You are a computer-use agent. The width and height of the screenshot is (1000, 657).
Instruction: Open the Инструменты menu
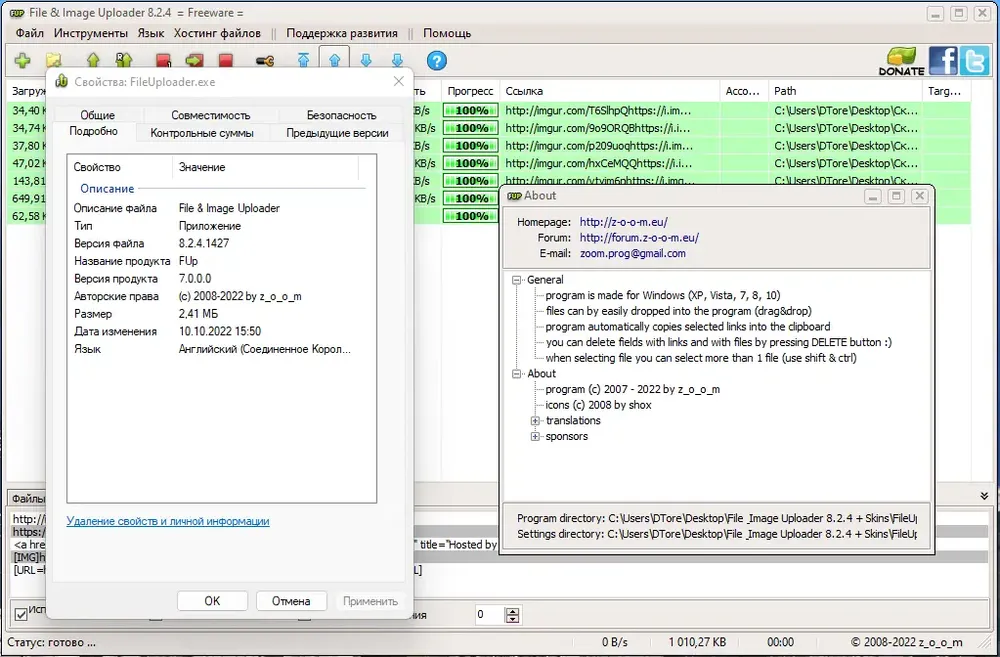click(x=91, y=33)
